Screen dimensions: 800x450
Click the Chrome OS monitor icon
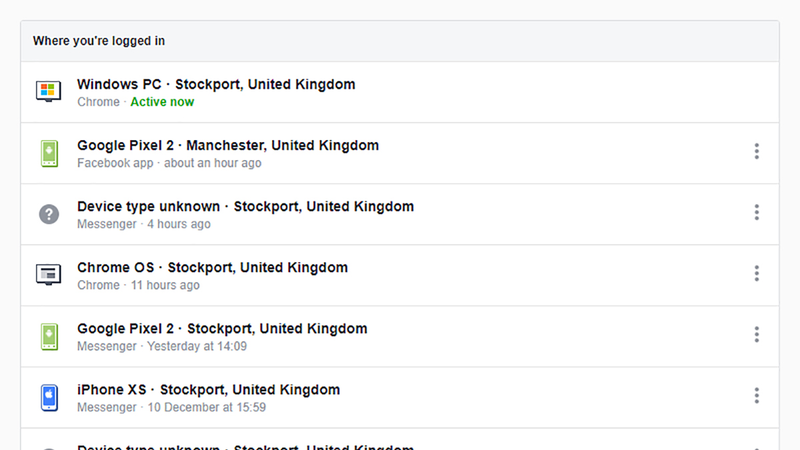click(x=48, y=274)
